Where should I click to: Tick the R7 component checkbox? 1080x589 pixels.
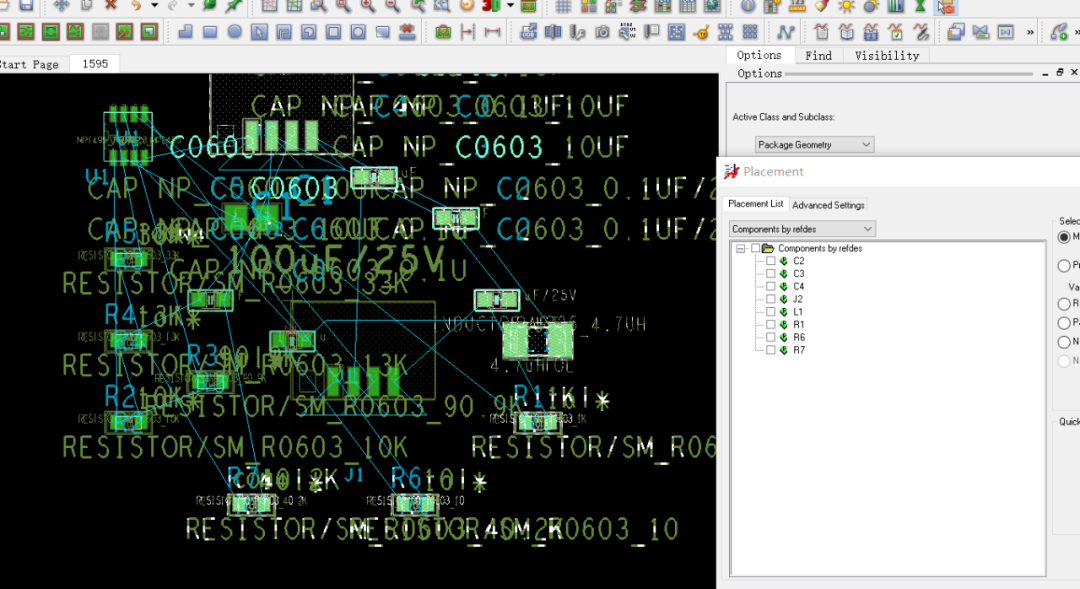tap(771, 350)
